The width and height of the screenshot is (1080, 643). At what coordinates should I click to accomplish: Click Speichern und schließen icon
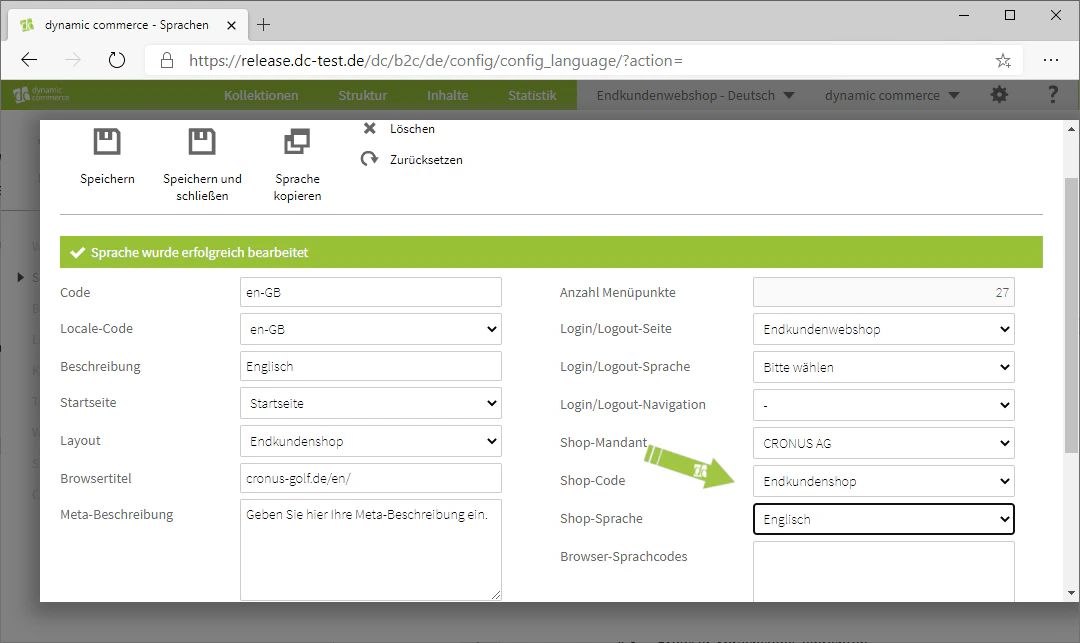(202, 142)
